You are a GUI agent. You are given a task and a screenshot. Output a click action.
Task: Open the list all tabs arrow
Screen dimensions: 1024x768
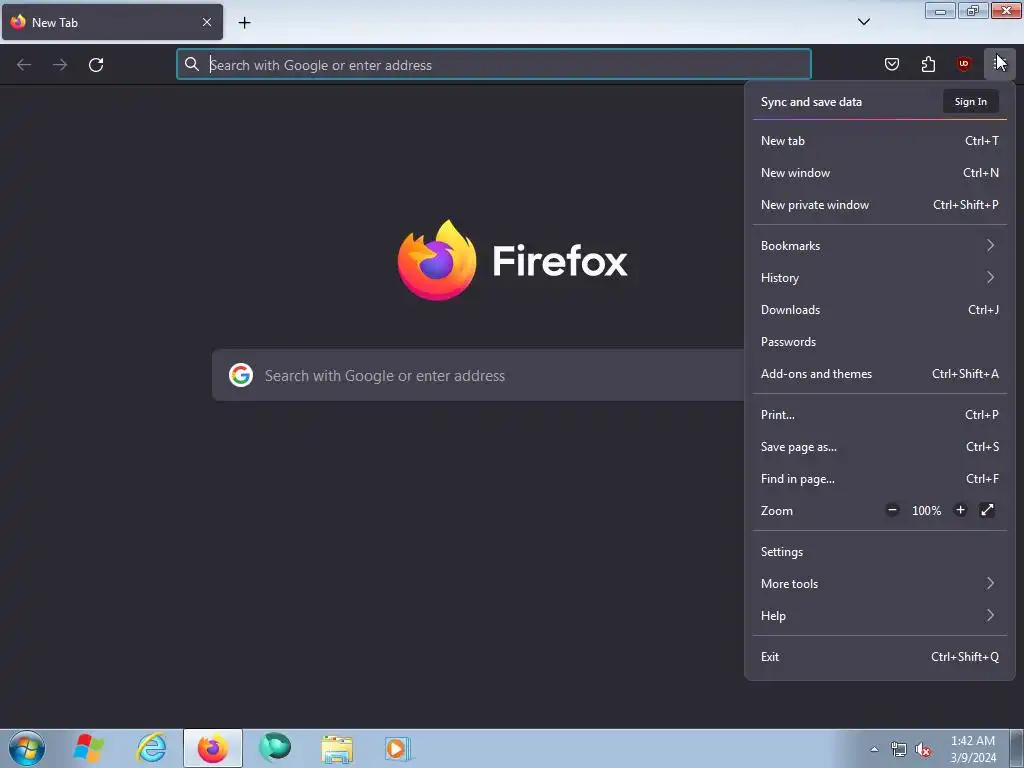(x=863, y=22)
